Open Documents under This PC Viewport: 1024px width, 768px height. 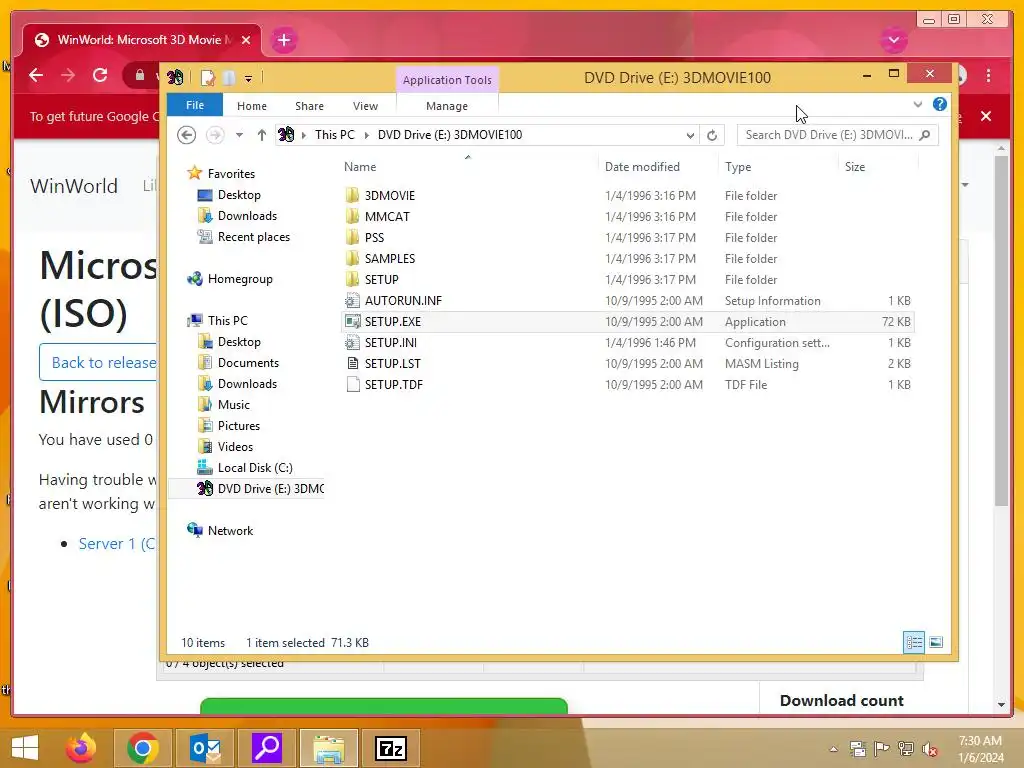tap(238, 362)
